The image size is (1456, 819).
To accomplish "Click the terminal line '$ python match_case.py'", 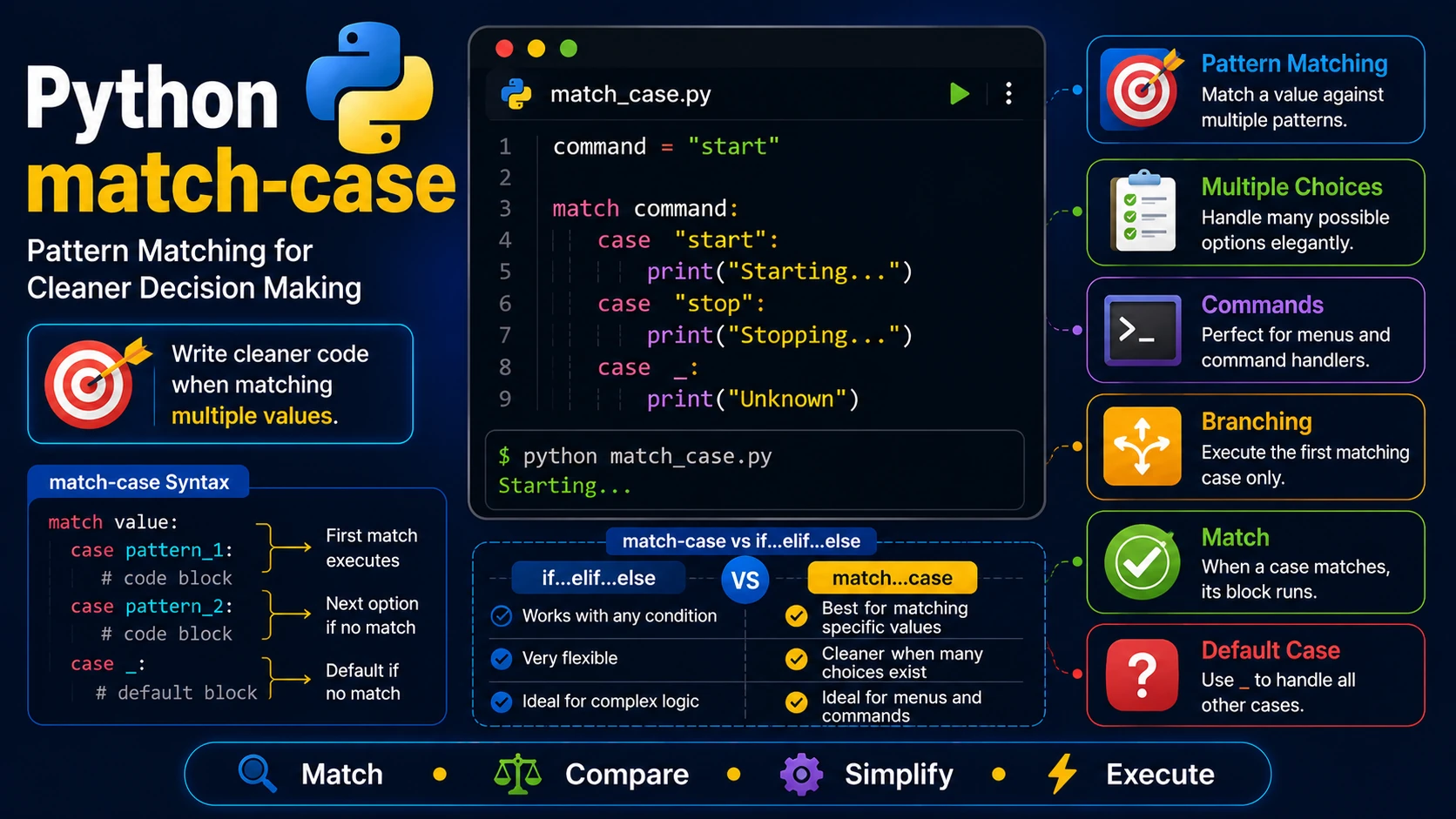I will 635,456.
